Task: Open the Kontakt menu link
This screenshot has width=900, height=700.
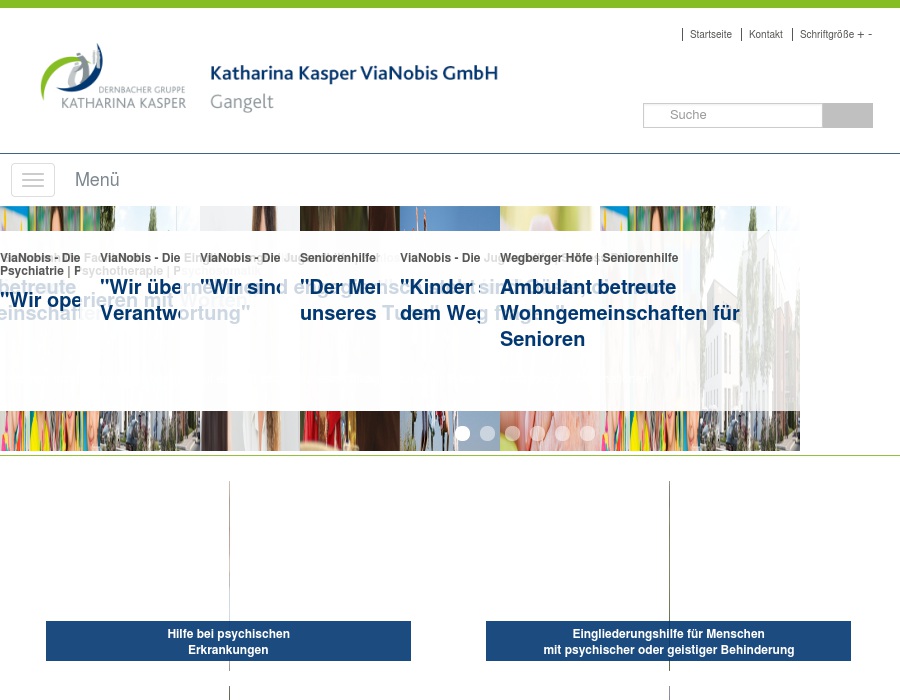Action: (x=766, y=34)
